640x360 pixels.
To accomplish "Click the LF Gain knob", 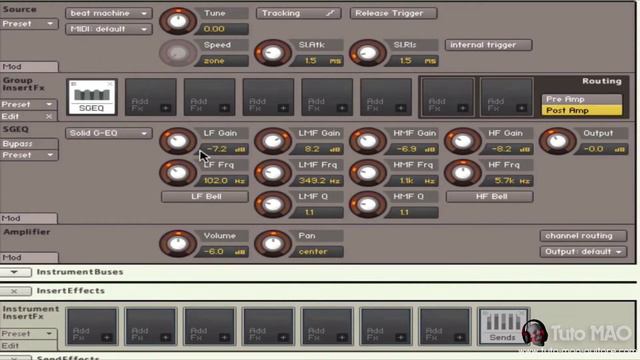I will (178, 141).
